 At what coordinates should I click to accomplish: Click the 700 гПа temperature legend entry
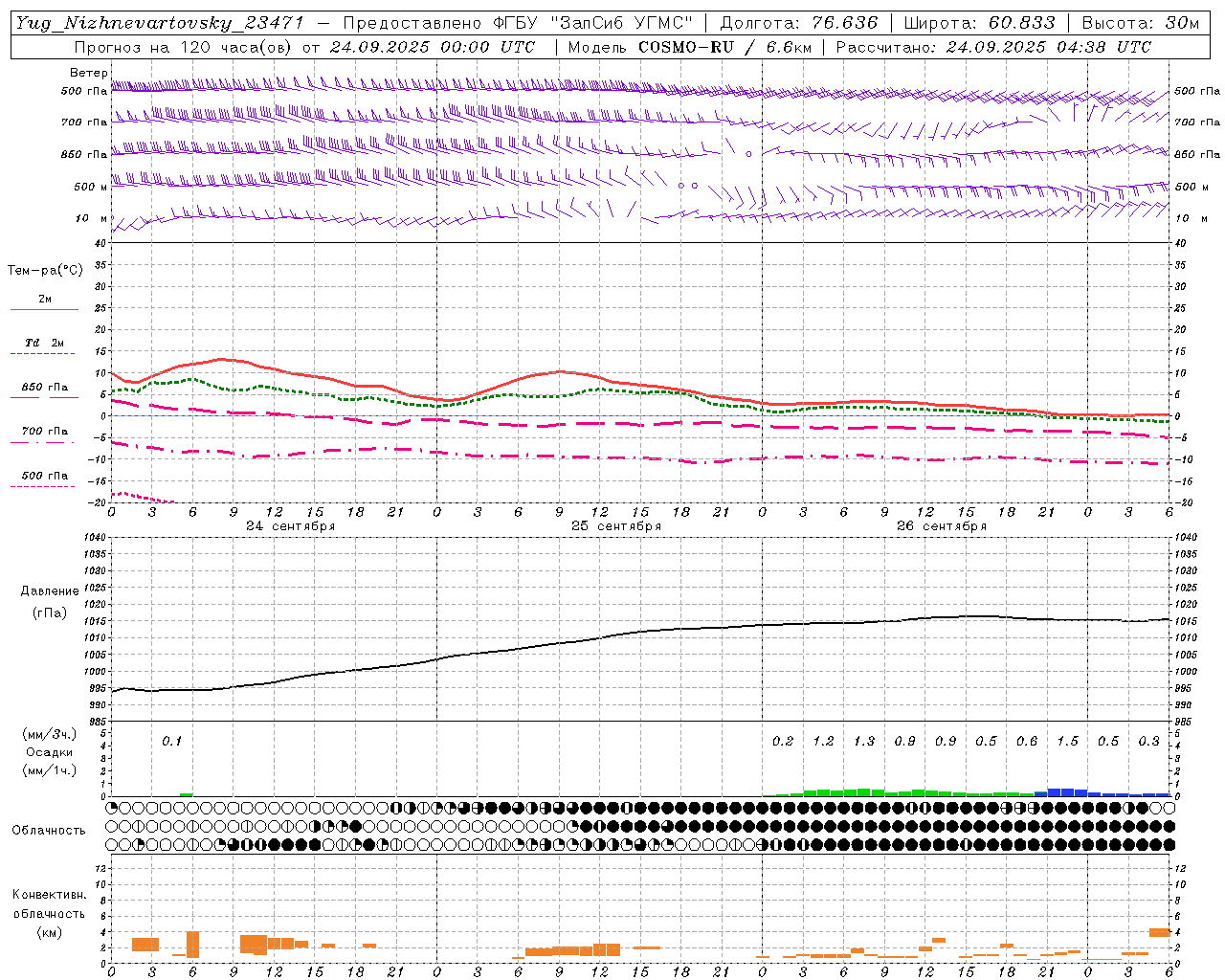click(44, 432)
